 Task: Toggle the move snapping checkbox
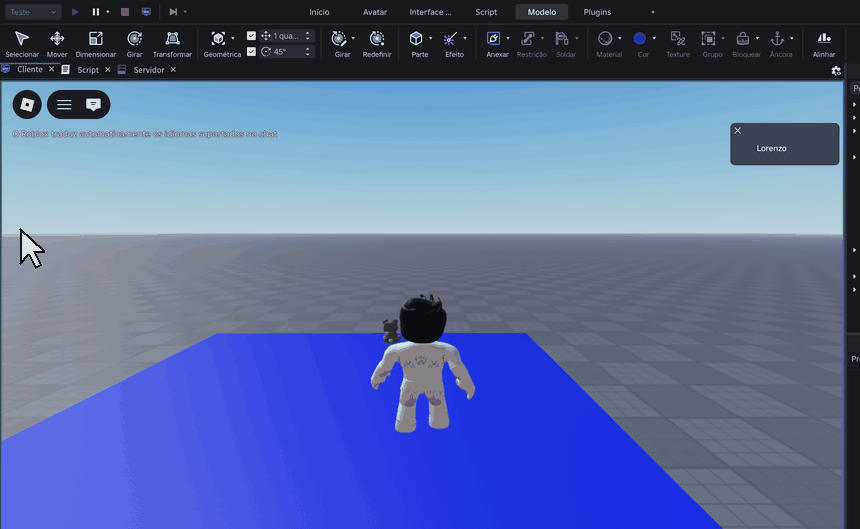point(251,36)
